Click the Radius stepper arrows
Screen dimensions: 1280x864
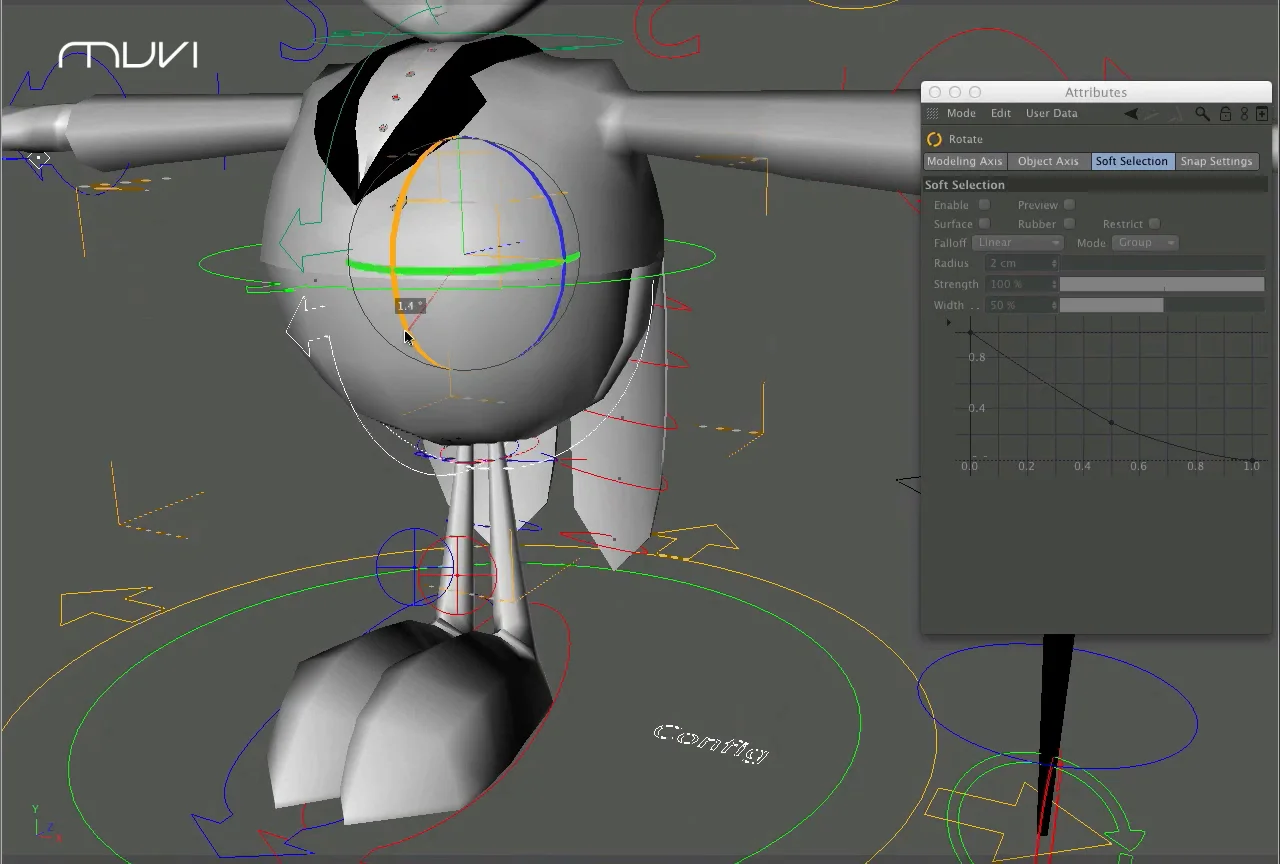[x=1054, y=263]
